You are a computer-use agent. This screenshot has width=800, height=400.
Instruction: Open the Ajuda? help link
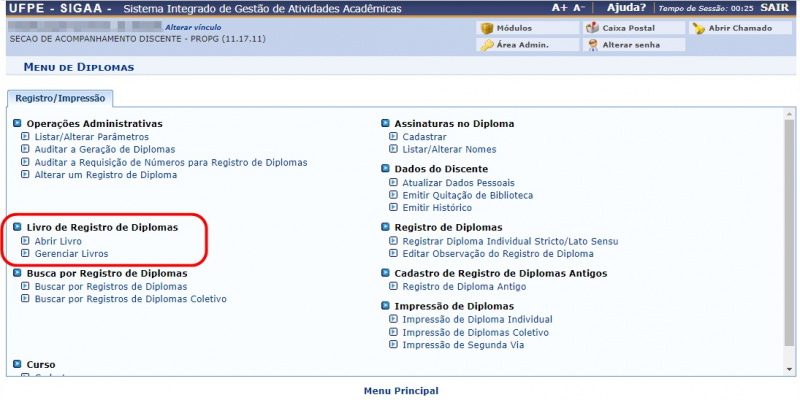tap(626, 8)
